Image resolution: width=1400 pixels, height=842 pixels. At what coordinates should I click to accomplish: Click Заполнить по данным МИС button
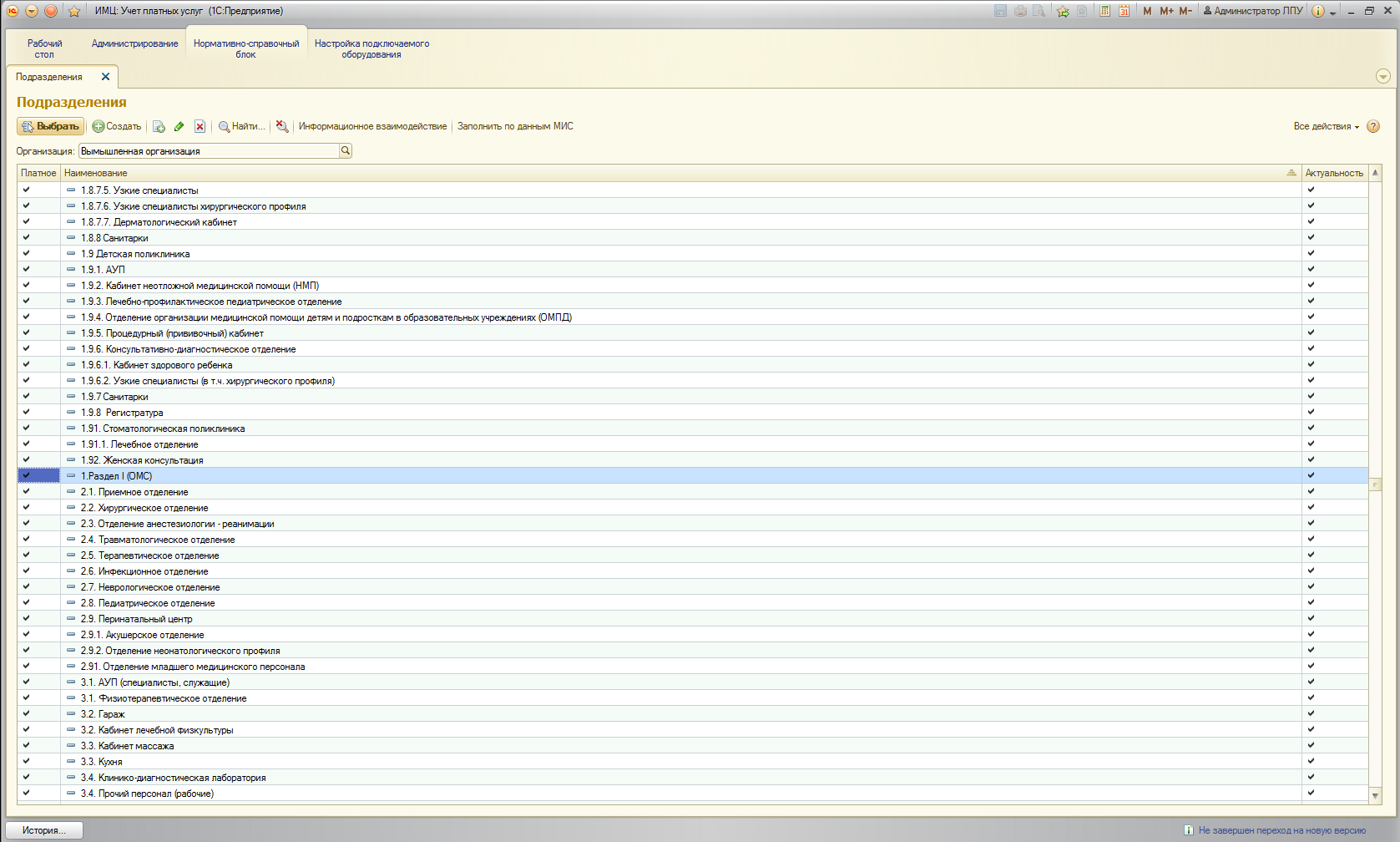point(515,127)
